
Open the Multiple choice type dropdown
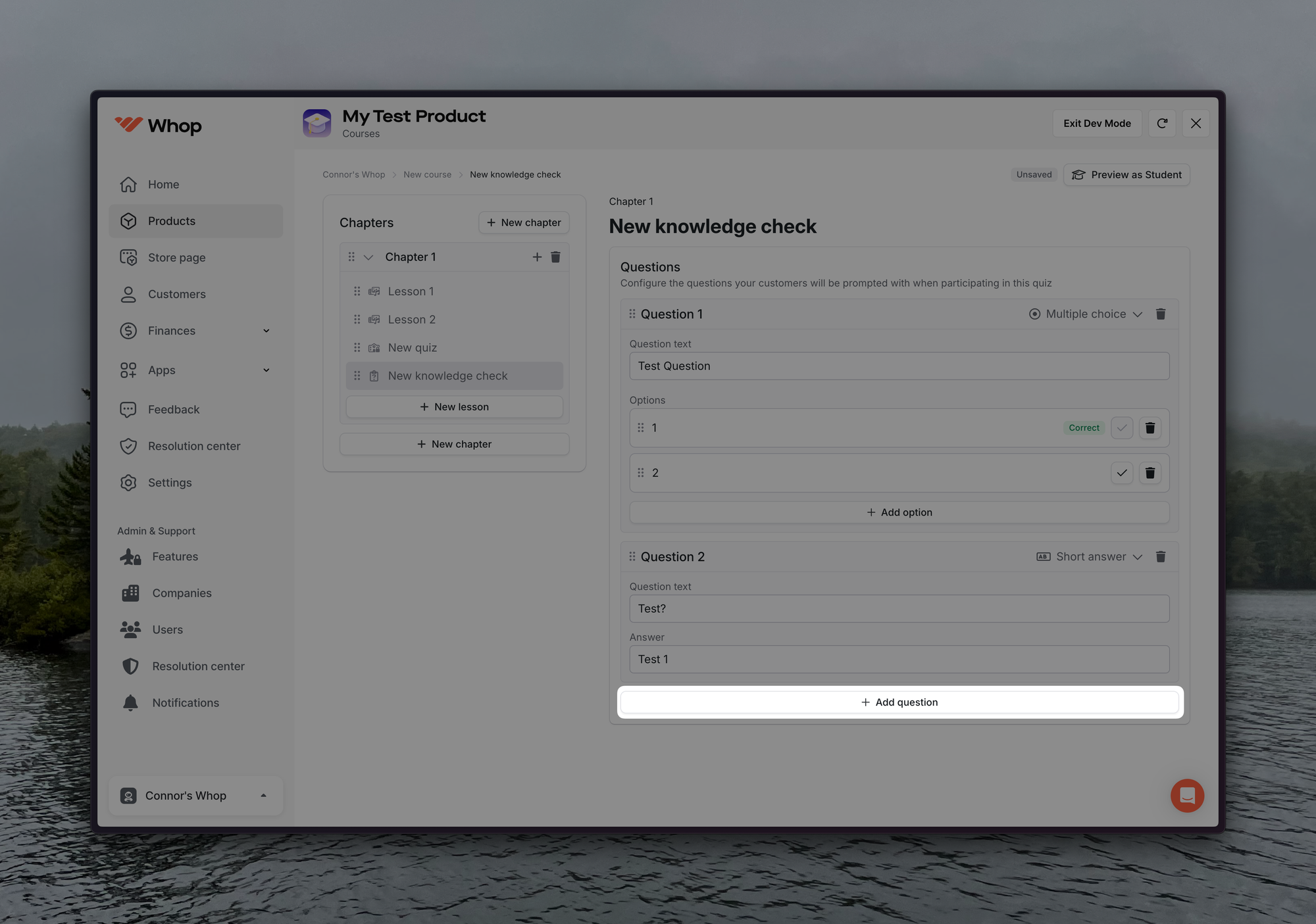[x=1086, y=314]
